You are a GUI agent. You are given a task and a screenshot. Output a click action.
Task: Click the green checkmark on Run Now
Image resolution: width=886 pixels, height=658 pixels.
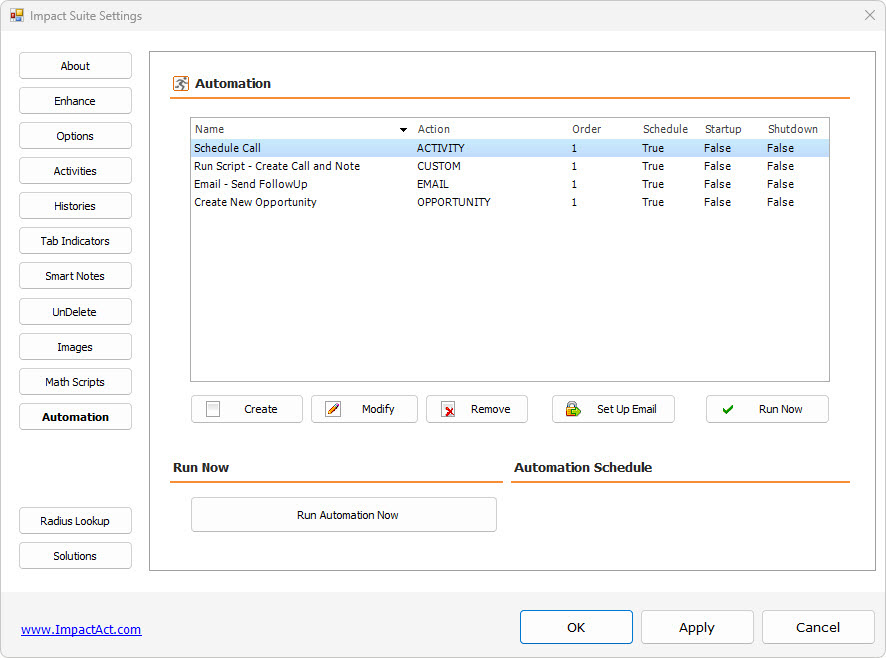click(x=728, y=409)
